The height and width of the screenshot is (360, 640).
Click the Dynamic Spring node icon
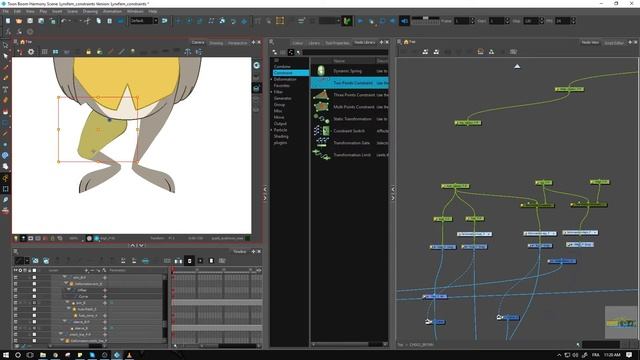pyautogui.click(x=321, y=71)
